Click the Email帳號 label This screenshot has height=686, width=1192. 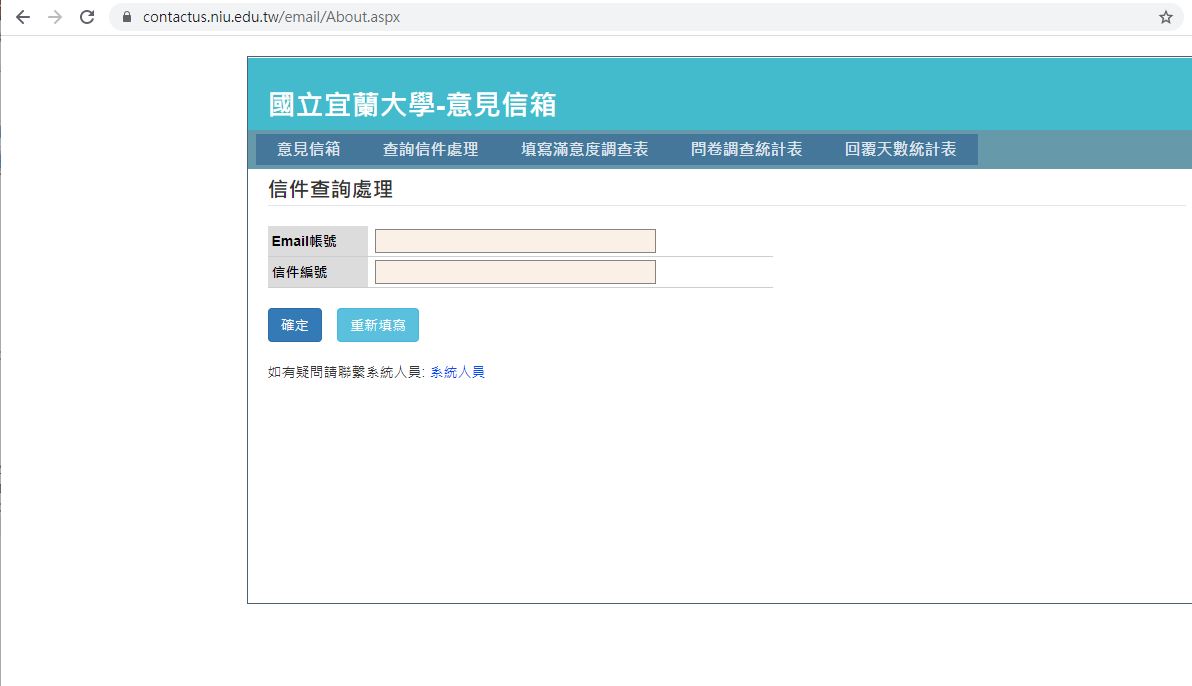(x=304, y=241)
